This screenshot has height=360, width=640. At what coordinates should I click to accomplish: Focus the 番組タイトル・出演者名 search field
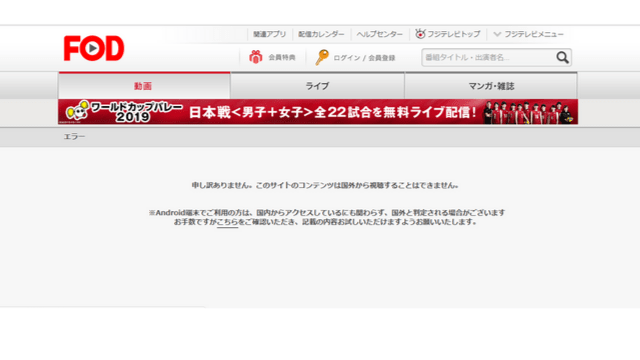click(x=489, y=58)
